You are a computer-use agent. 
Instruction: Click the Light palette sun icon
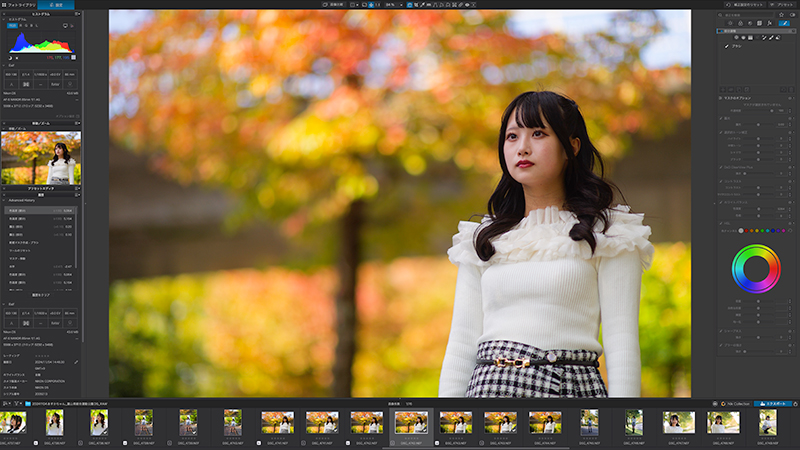pos(730,23)
